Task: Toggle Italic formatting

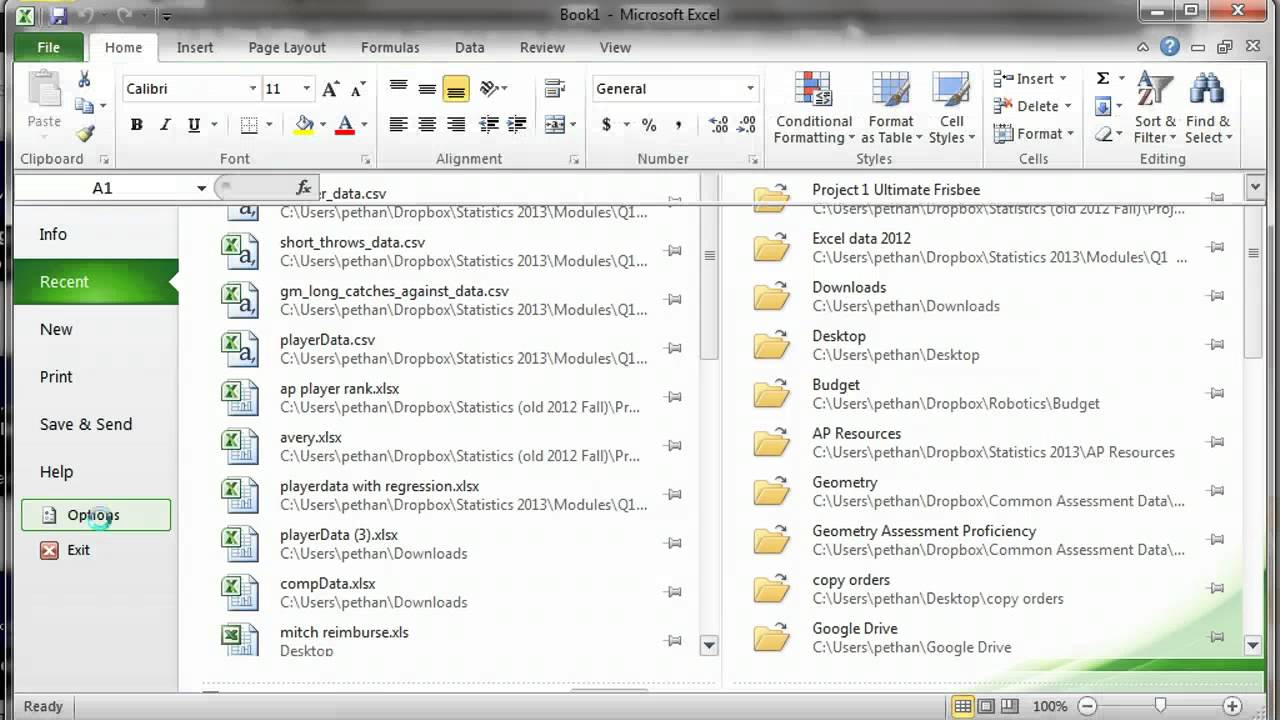Action: click(x=165, y=125)
